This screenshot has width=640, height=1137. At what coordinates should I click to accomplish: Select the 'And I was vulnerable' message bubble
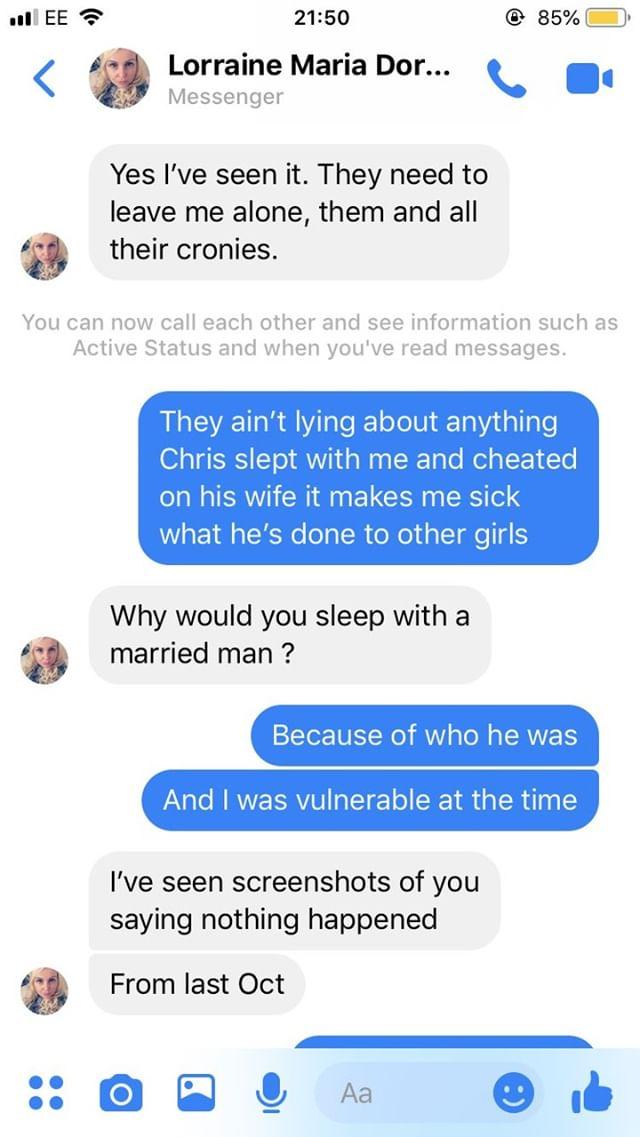click(x=370, y=801)
